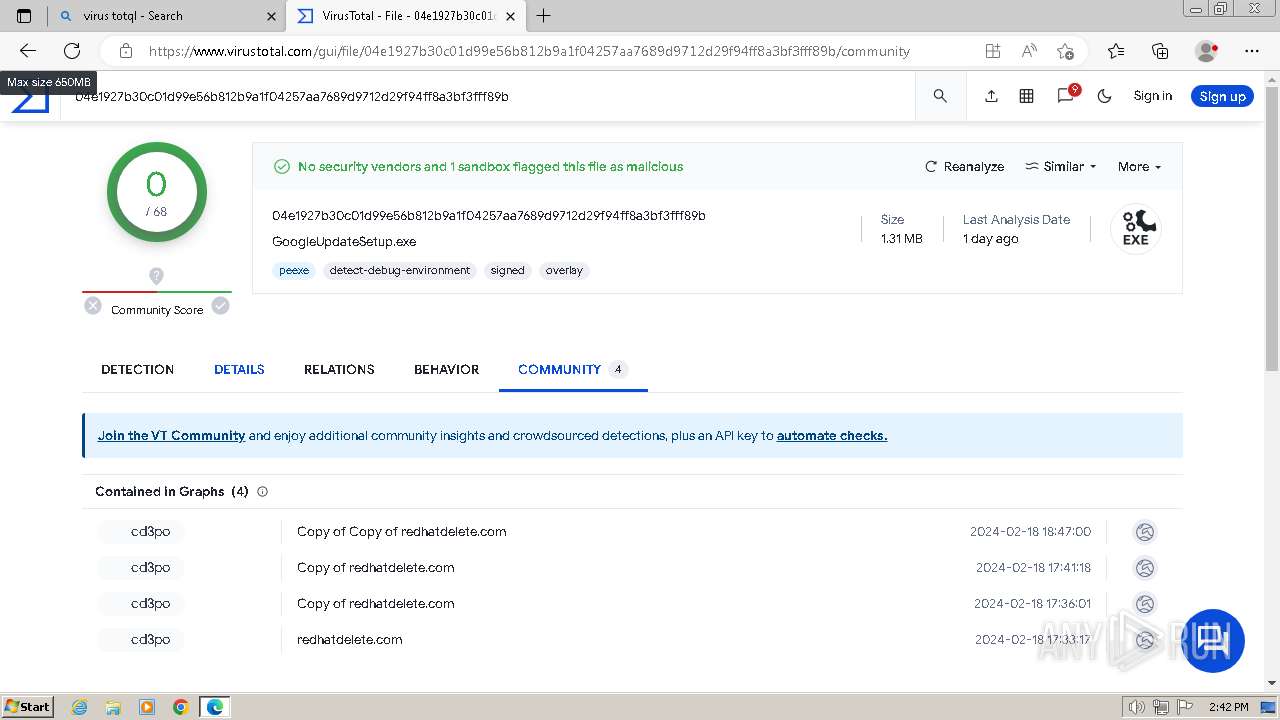Click the browser address bar
This screenshot has height=720, width=1280.
tap(529, 51)
